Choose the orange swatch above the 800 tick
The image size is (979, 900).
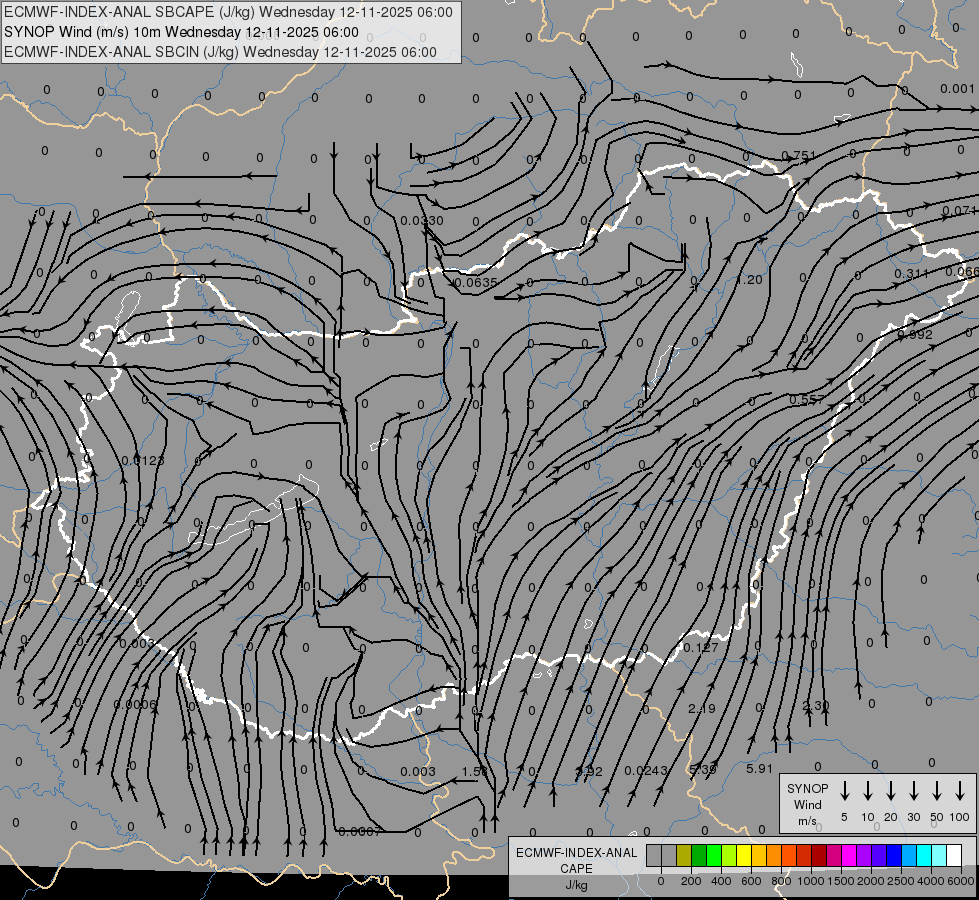[774, 855]
